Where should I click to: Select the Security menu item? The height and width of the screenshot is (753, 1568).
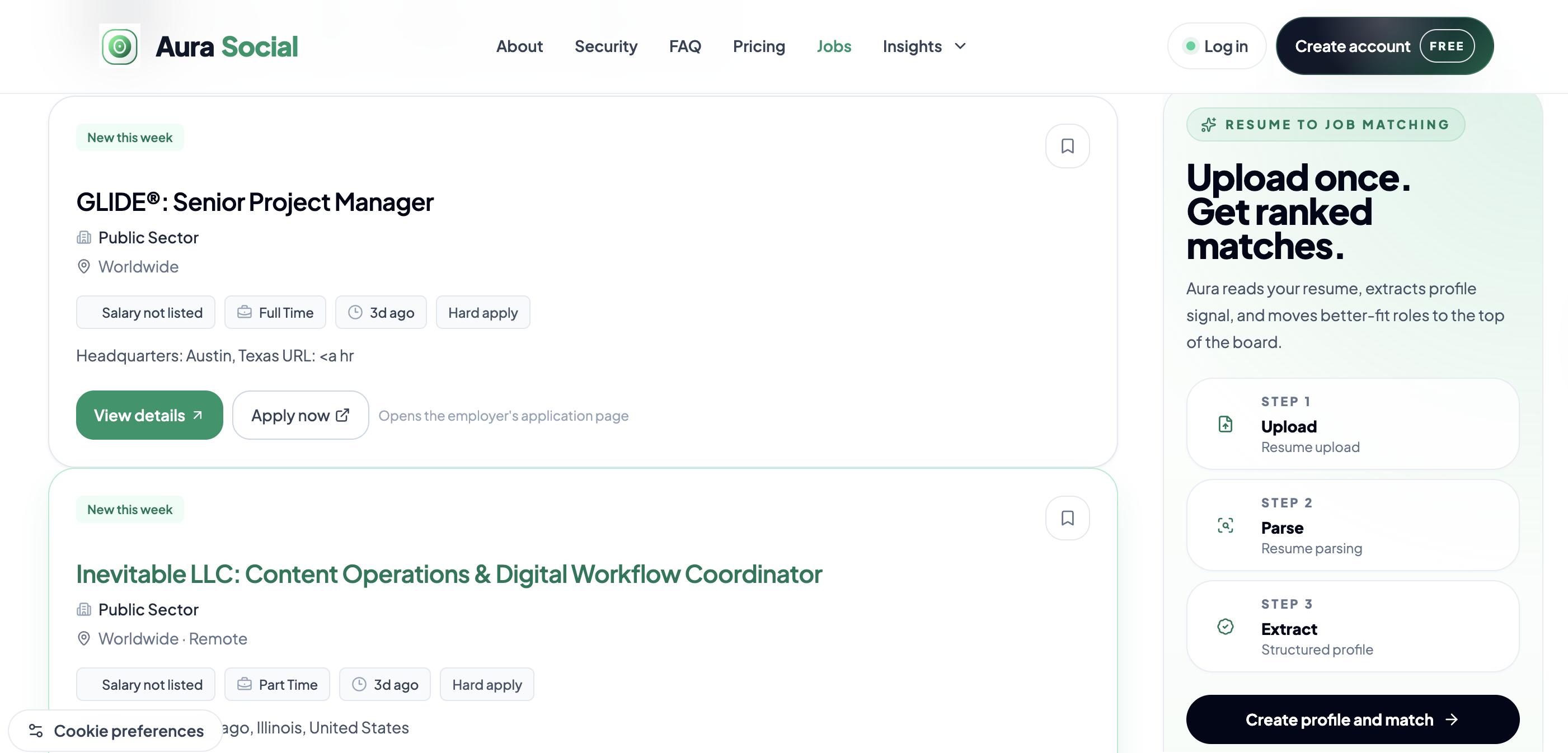(605, 46)
